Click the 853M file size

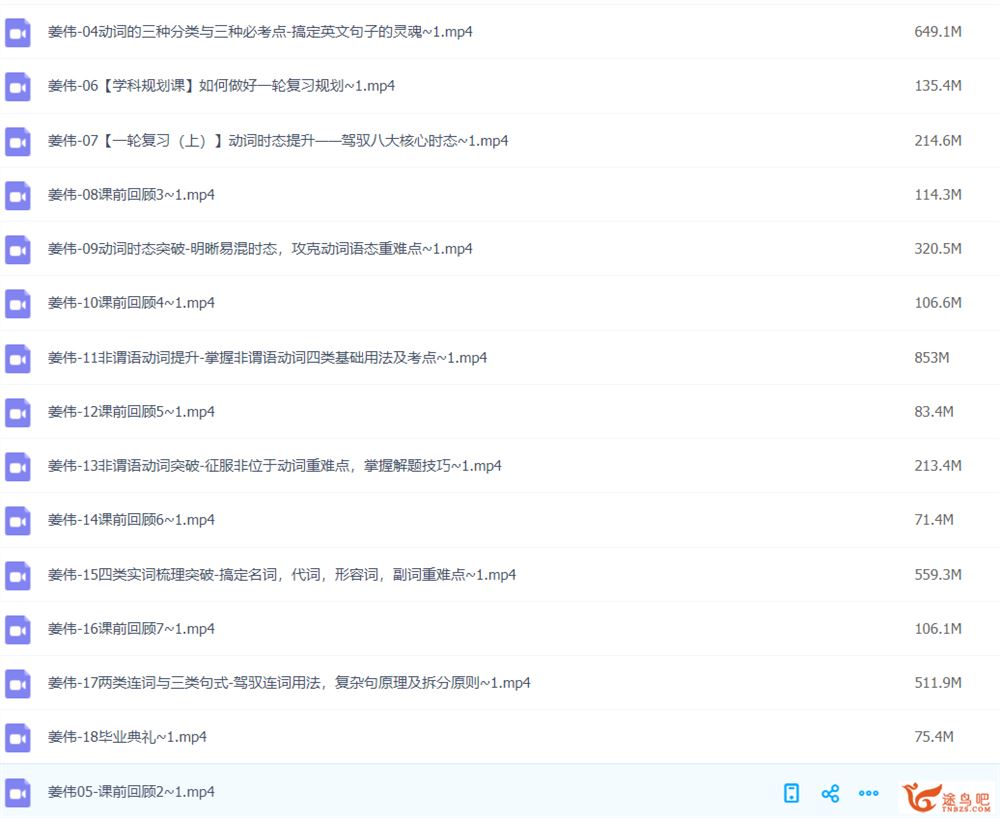coord(932,358)
